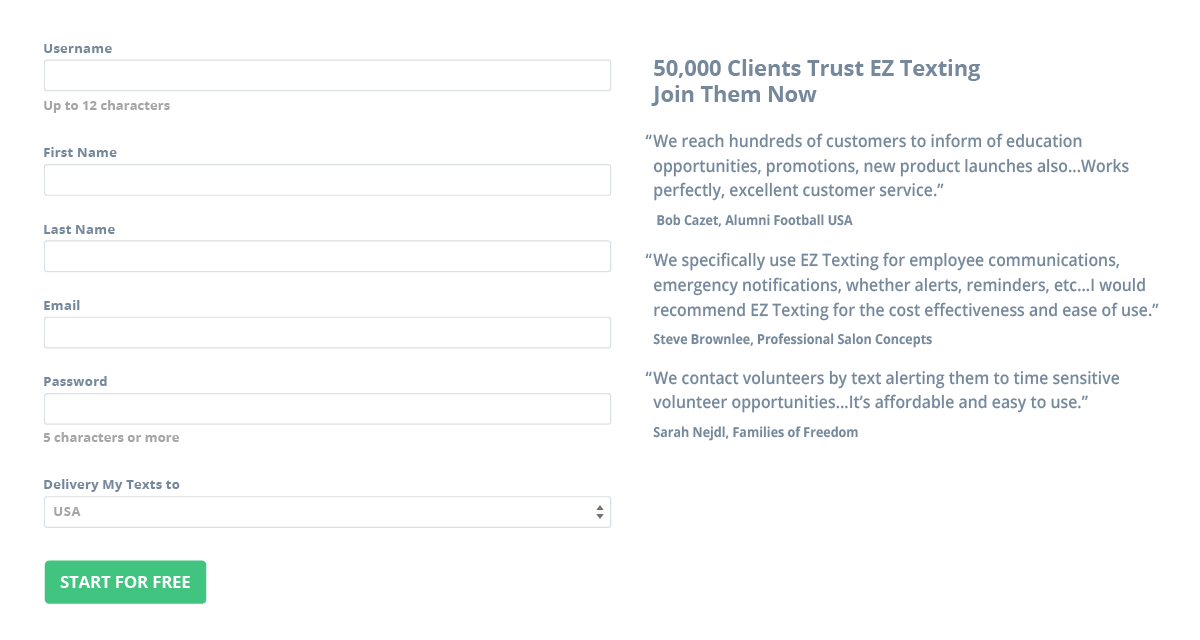Click the START FOR FREE button
1200x640 pixels.
pos(125,582)
